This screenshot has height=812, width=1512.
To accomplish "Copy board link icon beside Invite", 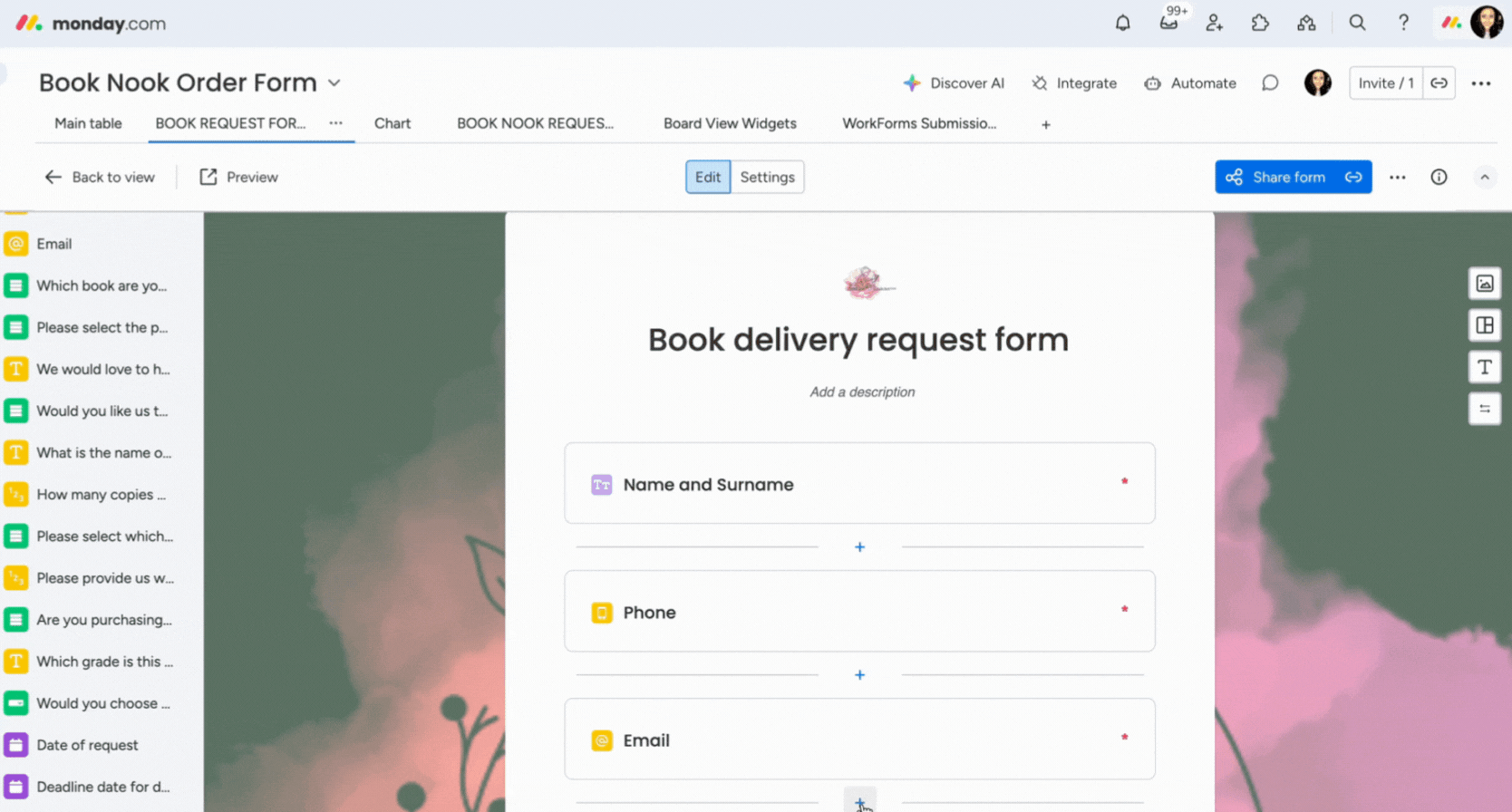I will (1439, 83).
